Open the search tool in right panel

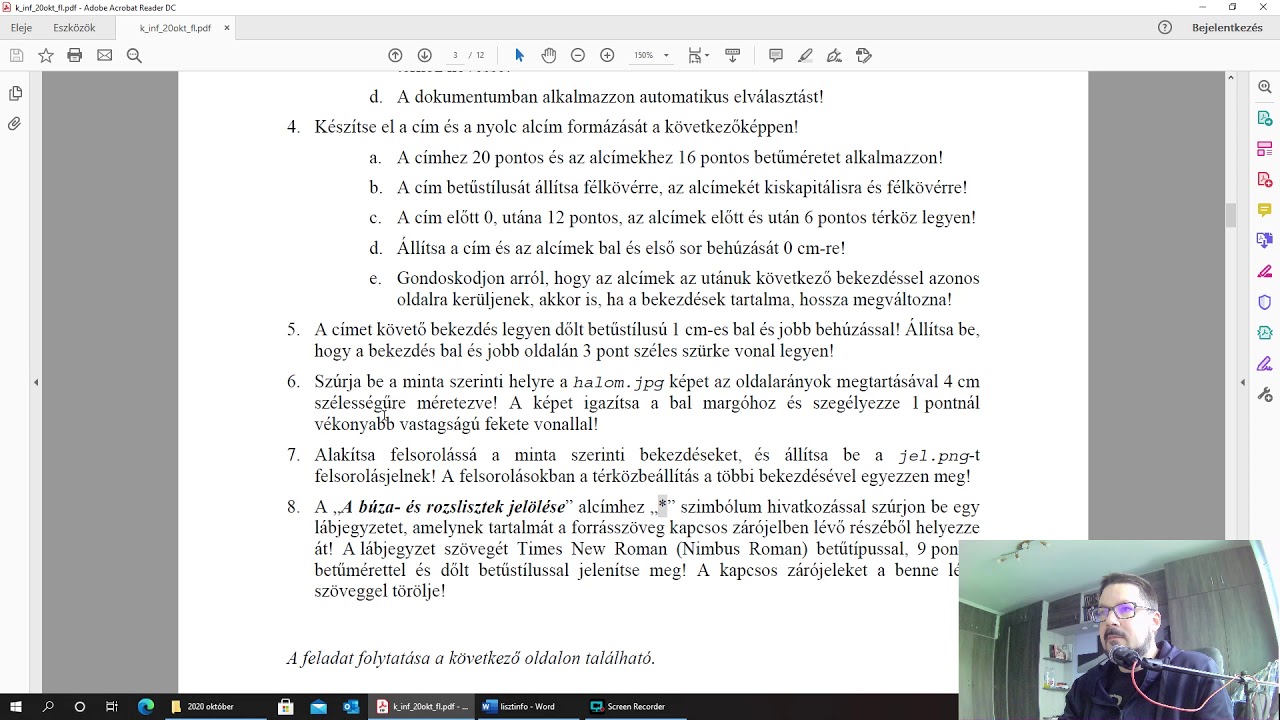click(x=1265, y=88)
